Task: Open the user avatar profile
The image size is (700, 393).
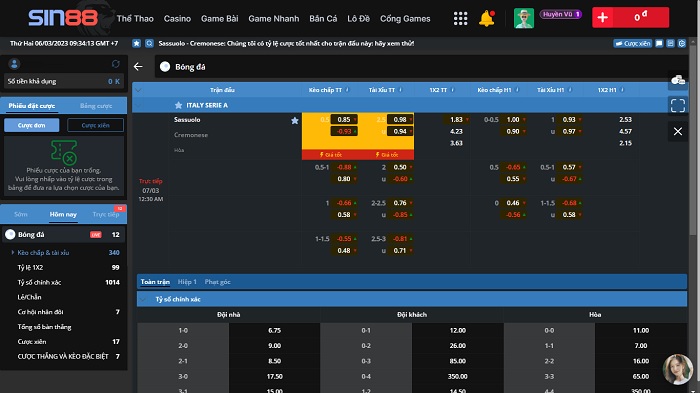Action: click(x=524, y=18)
